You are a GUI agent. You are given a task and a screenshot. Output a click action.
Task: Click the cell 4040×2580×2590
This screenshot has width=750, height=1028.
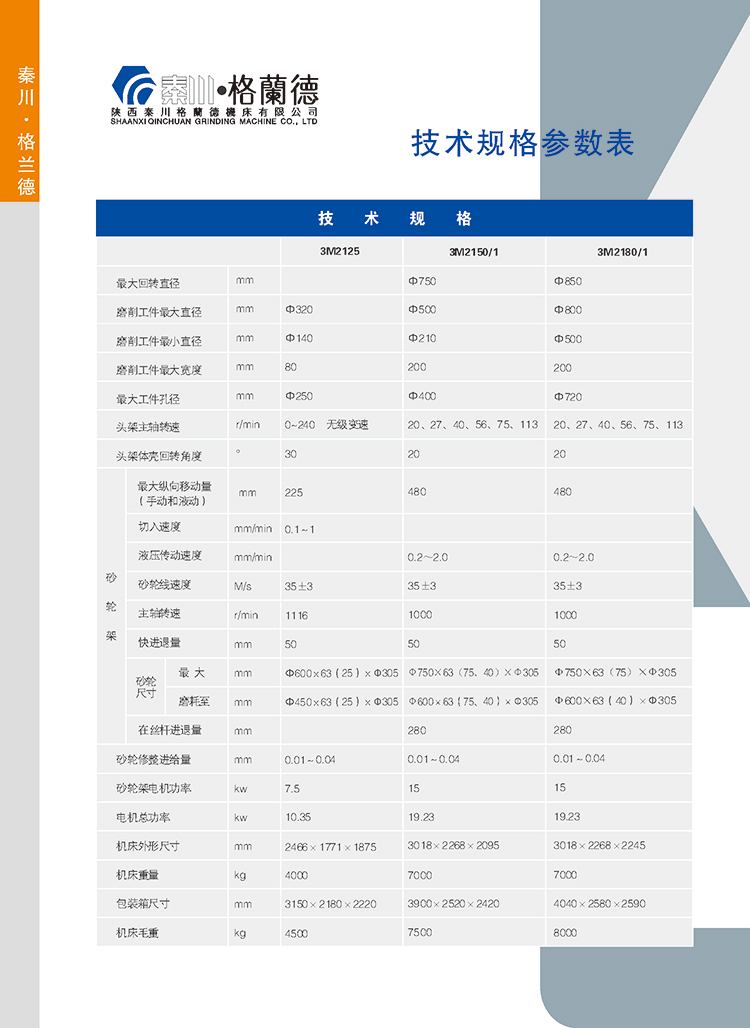(x=599, y=903)
